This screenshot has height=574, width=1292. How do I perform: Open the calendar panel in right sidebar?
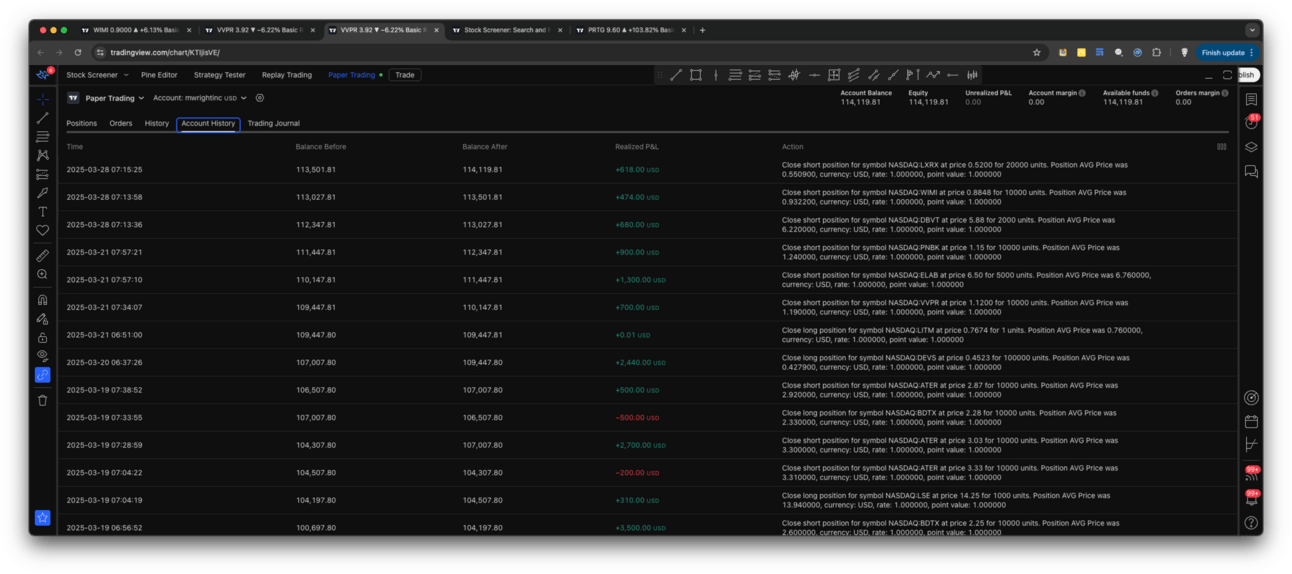(1251, 422)
